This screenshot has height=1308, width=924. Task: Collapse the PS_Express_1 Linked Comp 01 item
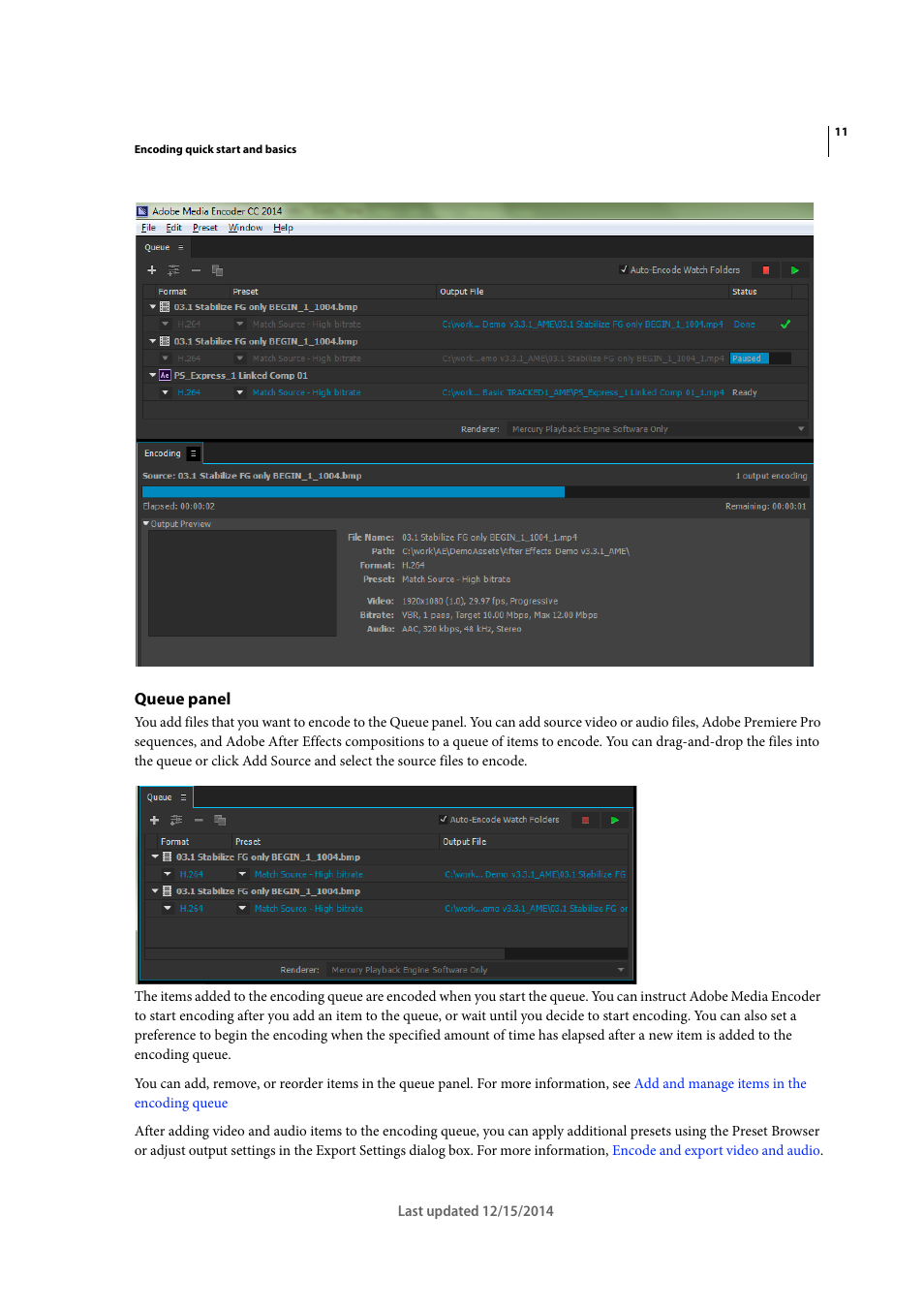[x=152, y=375]
